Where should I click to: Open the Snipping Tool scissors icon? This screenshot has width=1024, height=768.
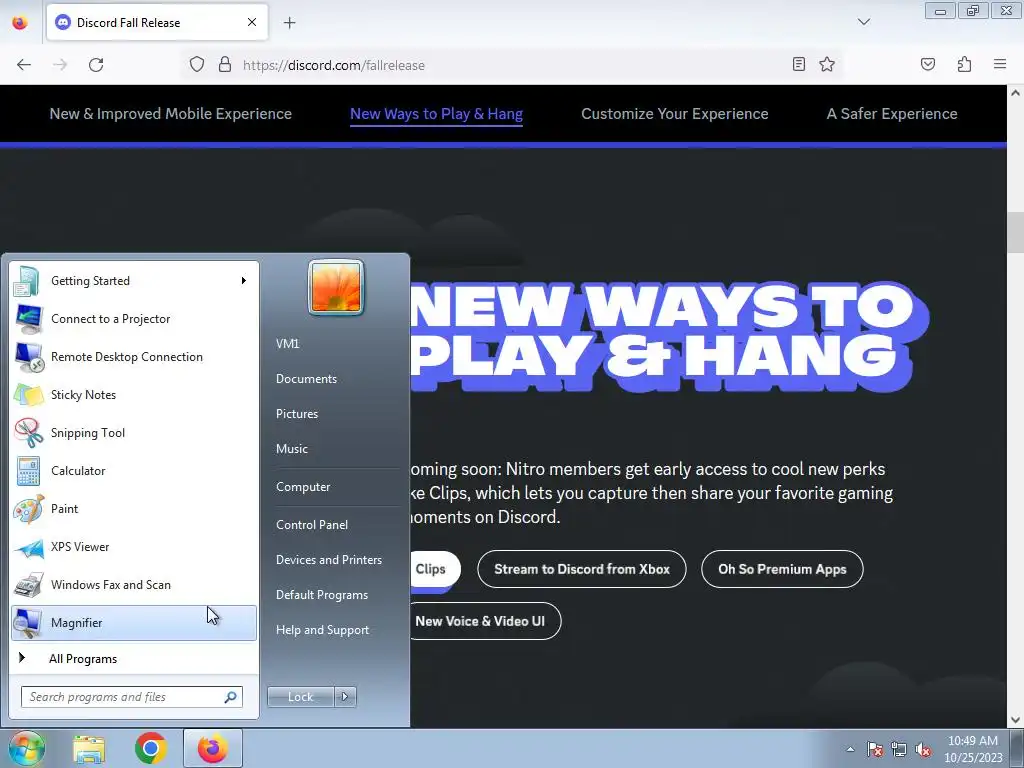tap(27, 433)
